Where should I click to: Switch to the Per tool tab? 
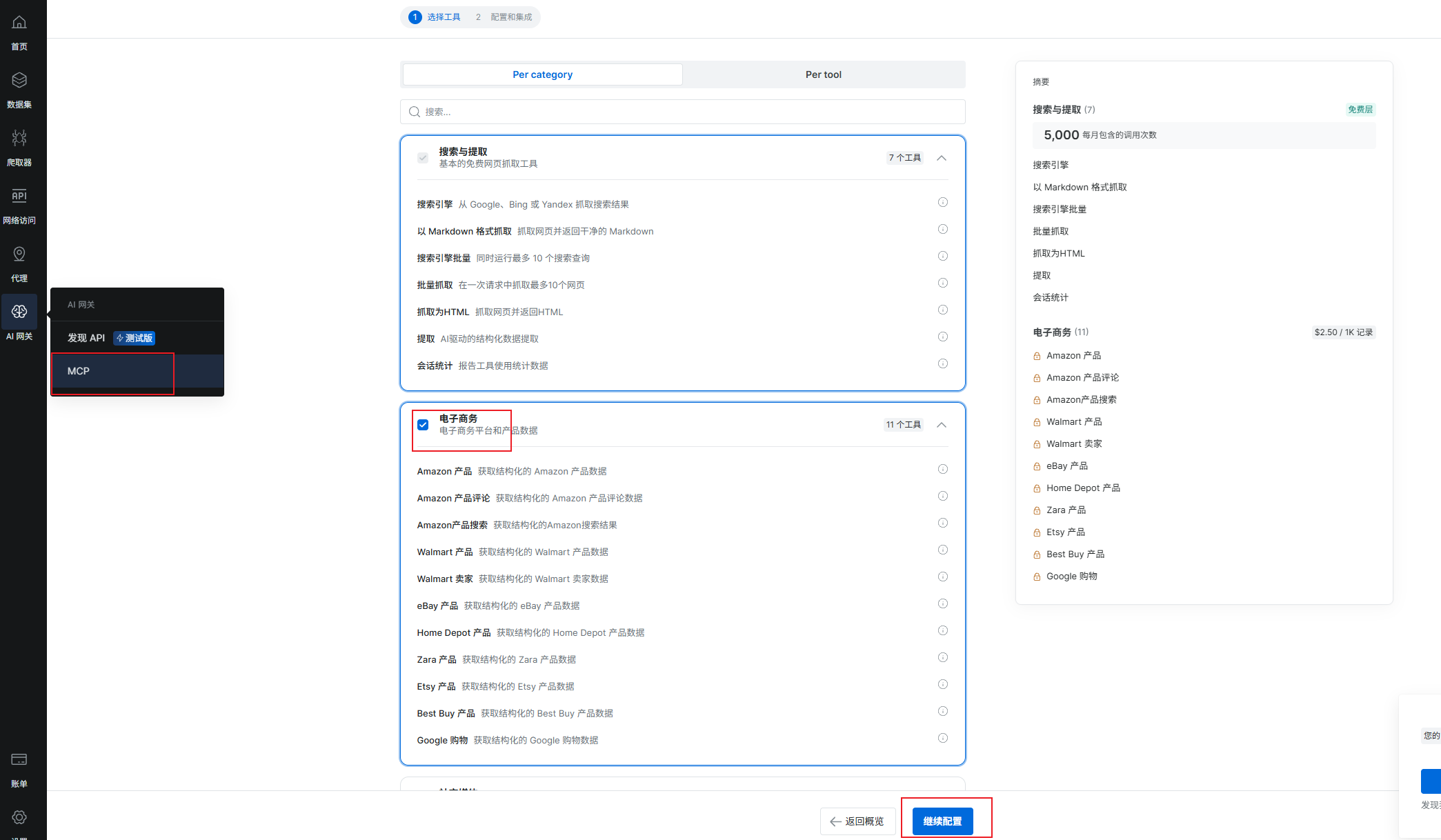823,74
